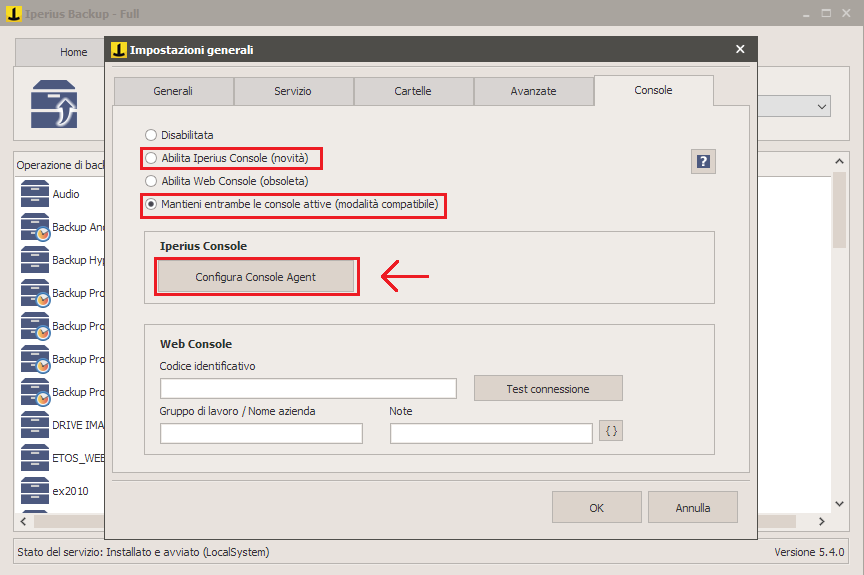Click the Versione 5.4.0 status text

point(809,552)
